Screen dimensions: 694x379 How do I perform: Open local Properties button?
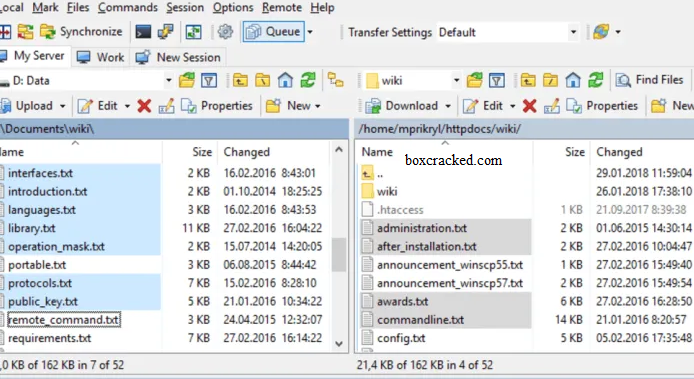[x=216, y=106]
